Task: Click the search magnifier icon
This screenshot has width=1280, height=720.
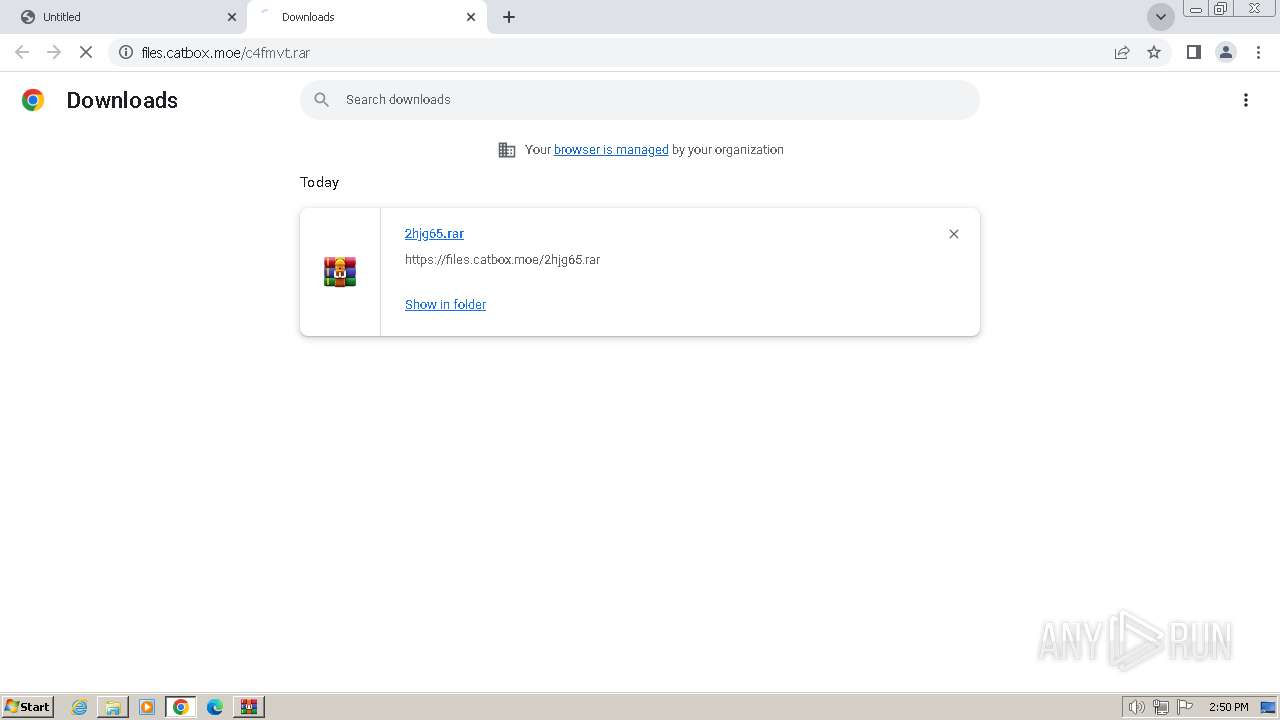Action: point(321,100)
